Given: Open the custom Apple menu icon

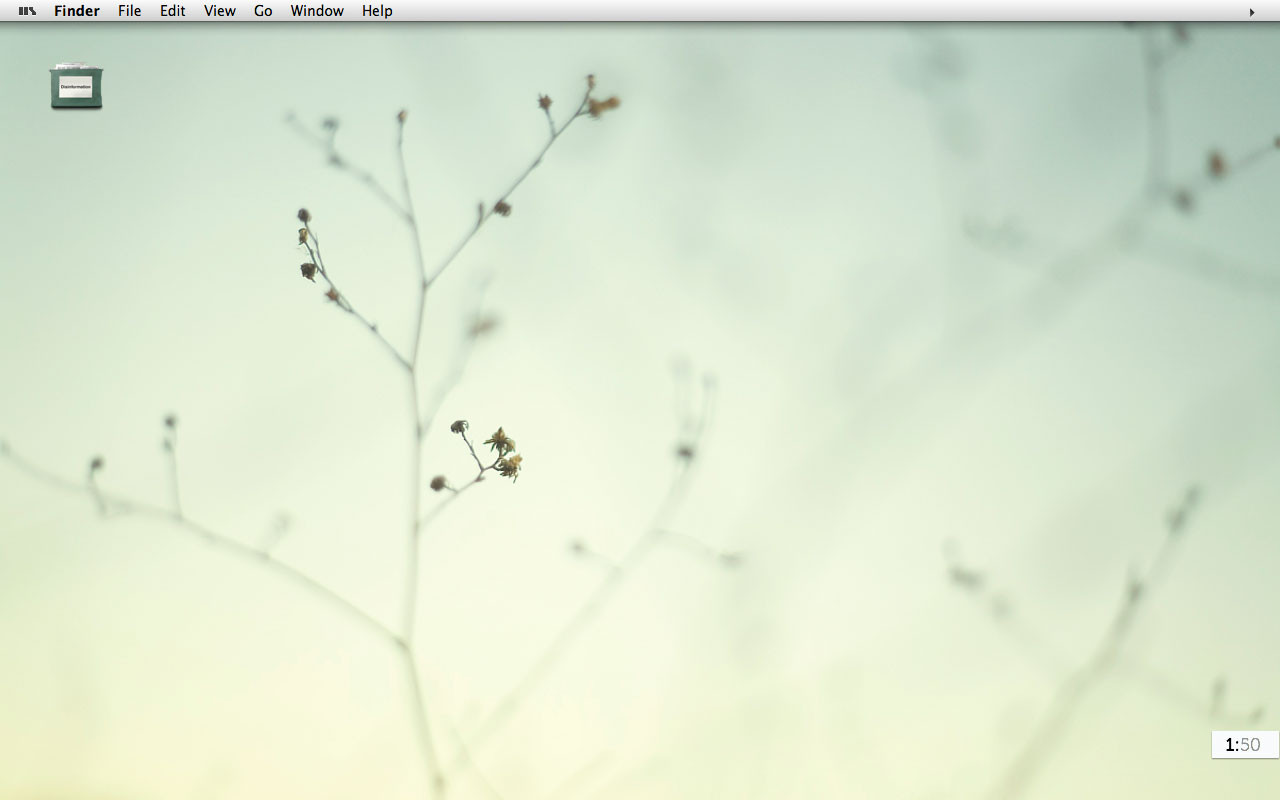Looking at the screenshot, I should click(x=27, y=11).
